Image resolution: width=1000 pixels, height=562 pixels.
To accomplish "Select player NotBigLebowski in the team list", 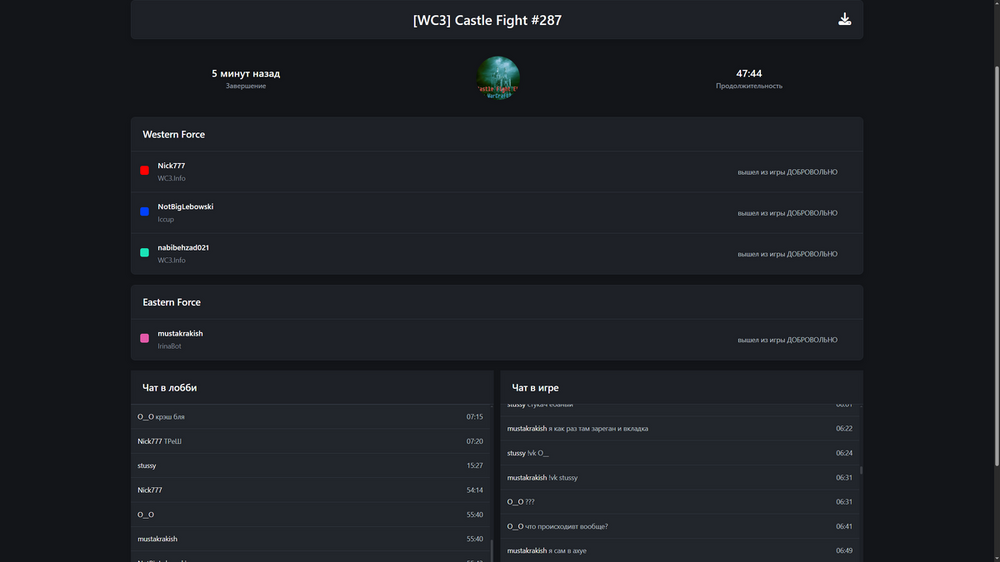I will pos(185,207).
